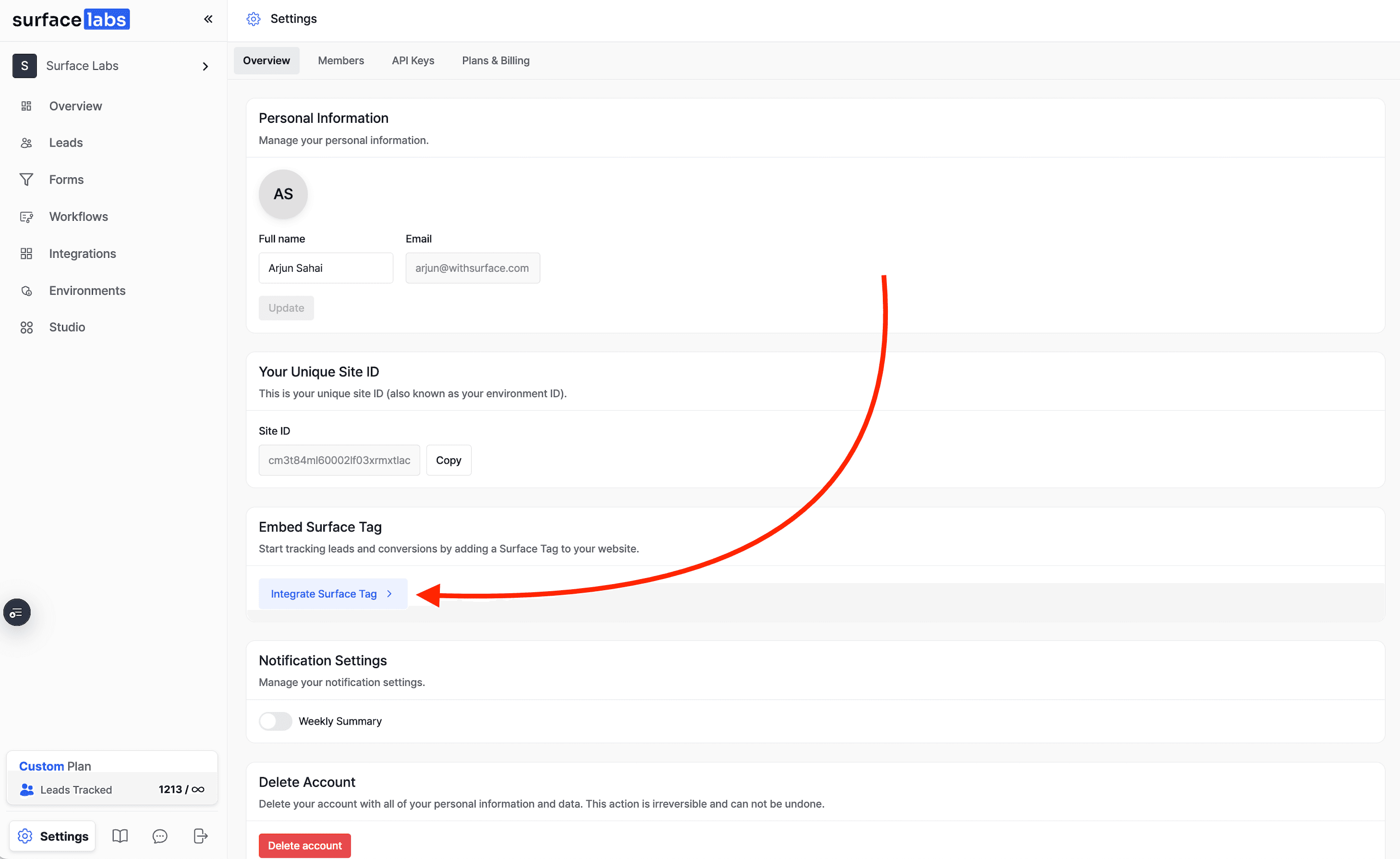Click the Surface Labs workspace avatar S

[x=24, y=66]
